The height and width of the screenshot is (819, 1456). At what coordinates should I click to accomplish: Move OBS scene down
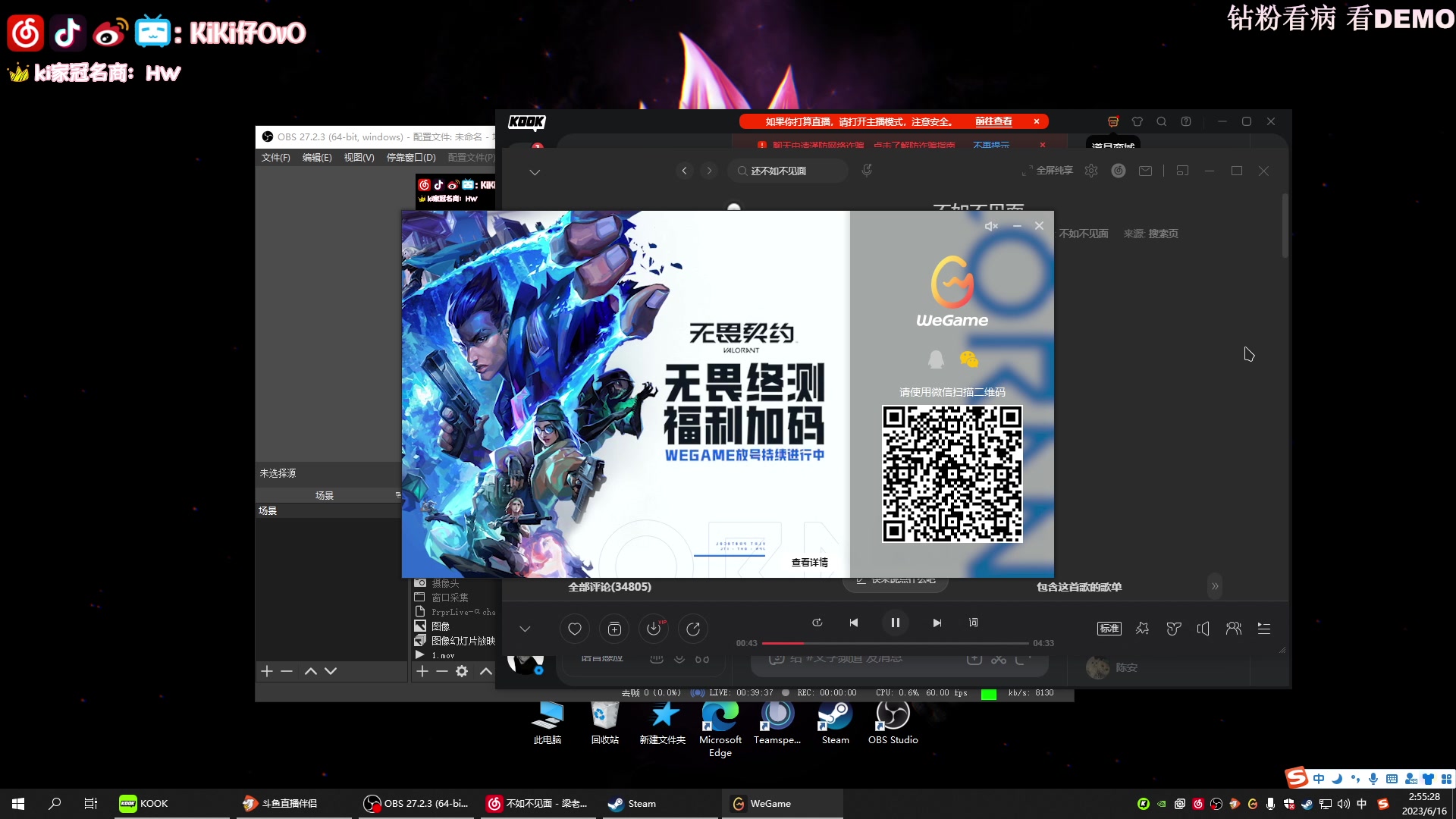point(331,671)
